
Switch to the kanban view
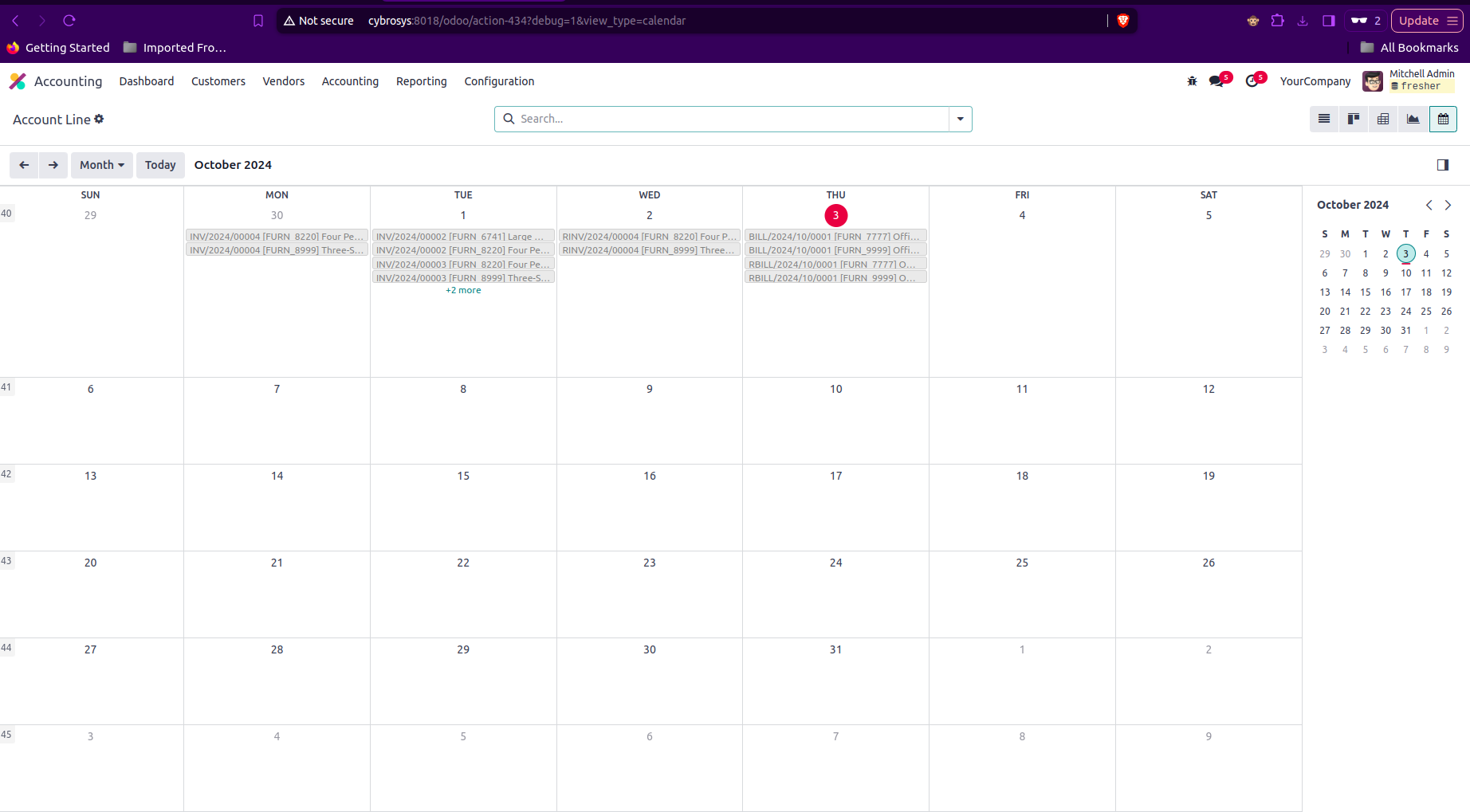point(1354,120)
